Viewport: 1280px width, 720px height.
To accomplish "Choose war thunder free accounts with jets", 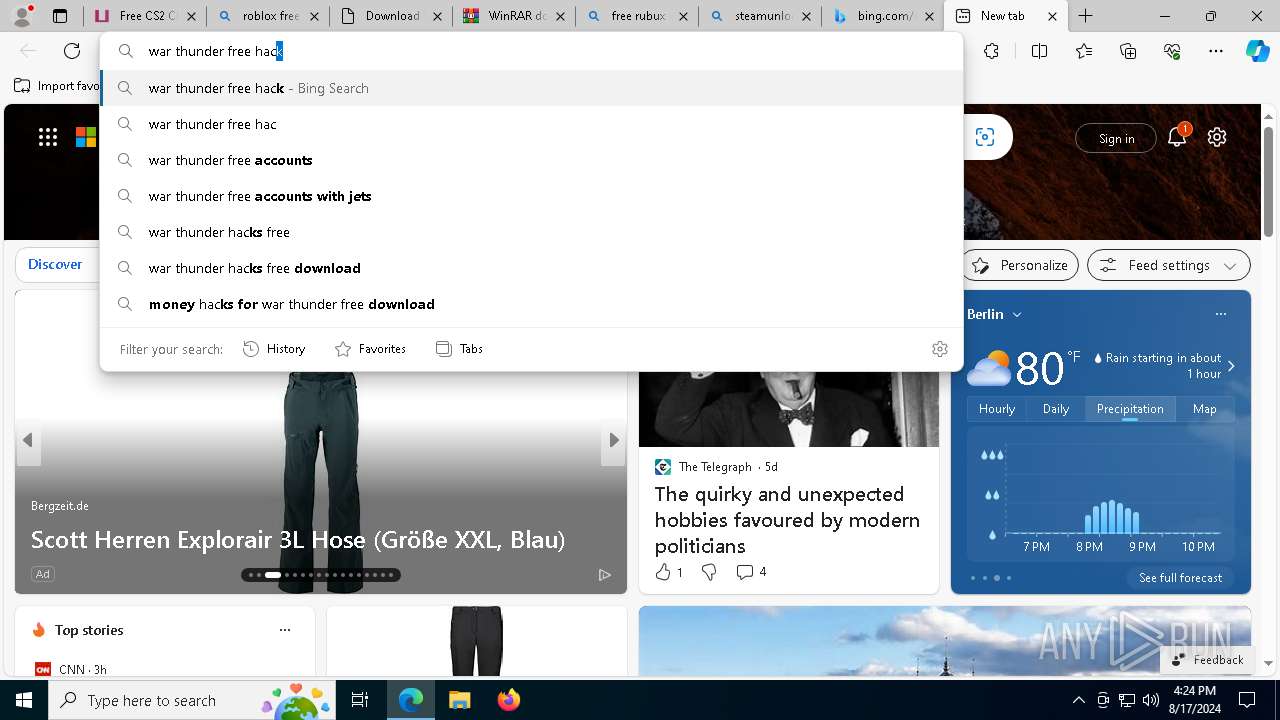I will tap(532, 196).
